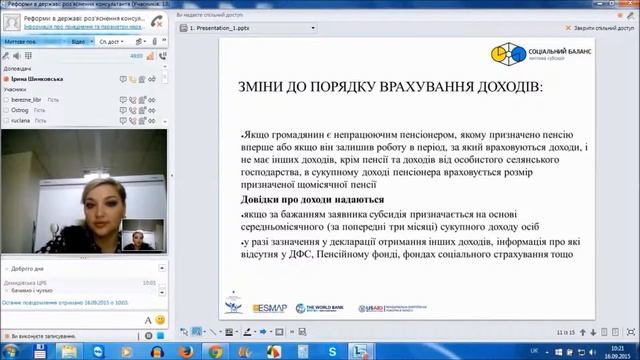The height and width of the screenshot is (360, 640).
Task: Go to previous slide with up arrow
Action: coord(583,333)
